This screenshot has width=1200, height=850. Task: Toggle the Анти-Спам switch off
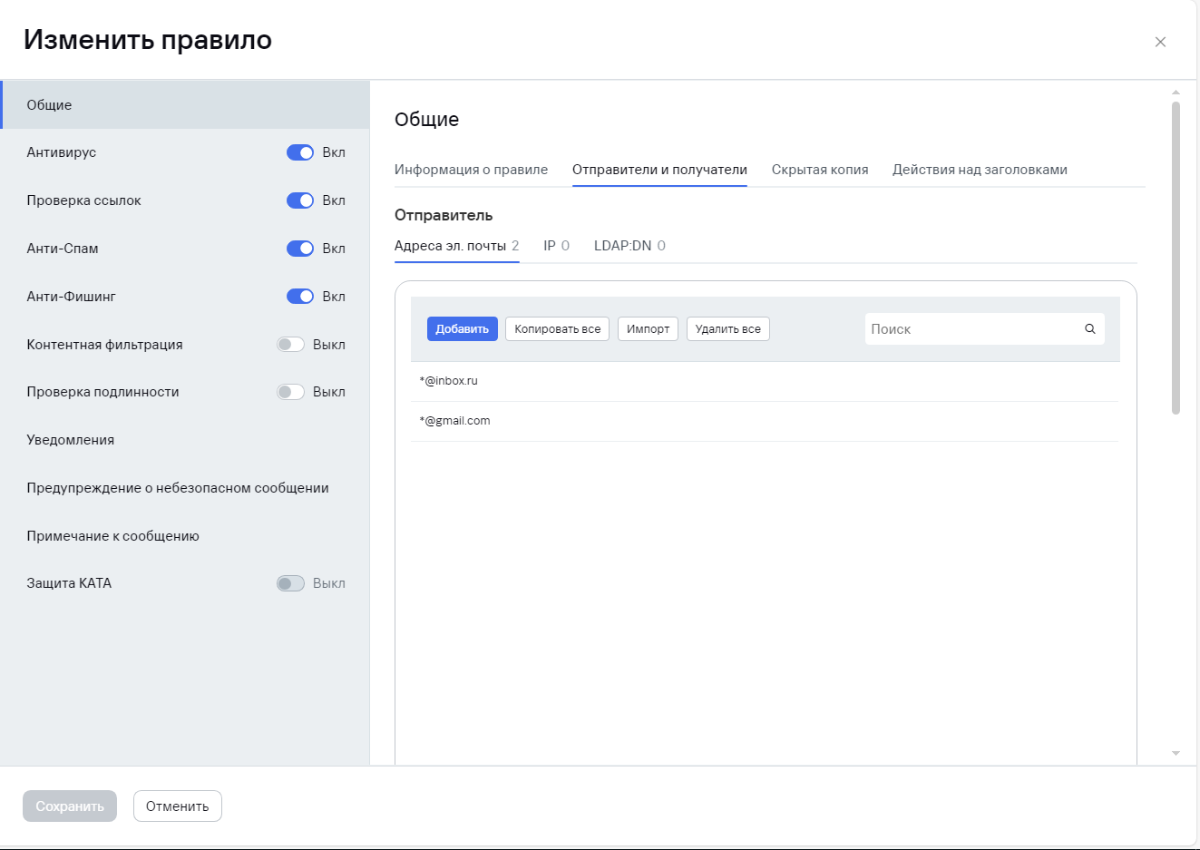click(x=300, y=249)
